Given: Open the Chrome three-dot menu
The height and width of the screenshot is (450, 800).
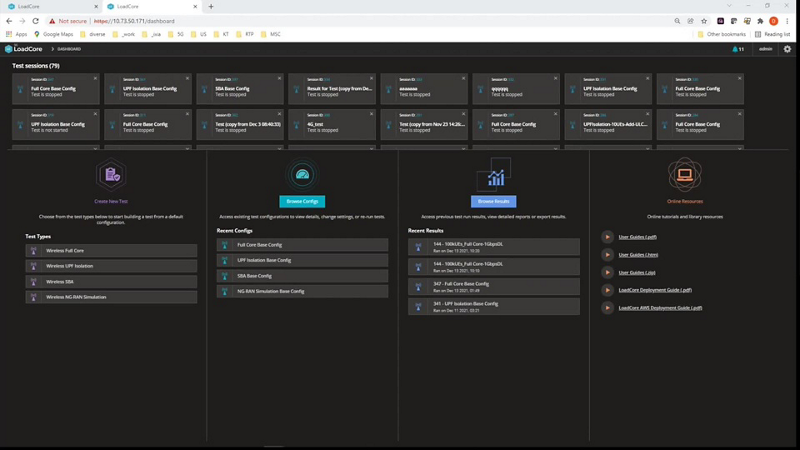Looking at the screenshot, I should [x=787, y=21].
